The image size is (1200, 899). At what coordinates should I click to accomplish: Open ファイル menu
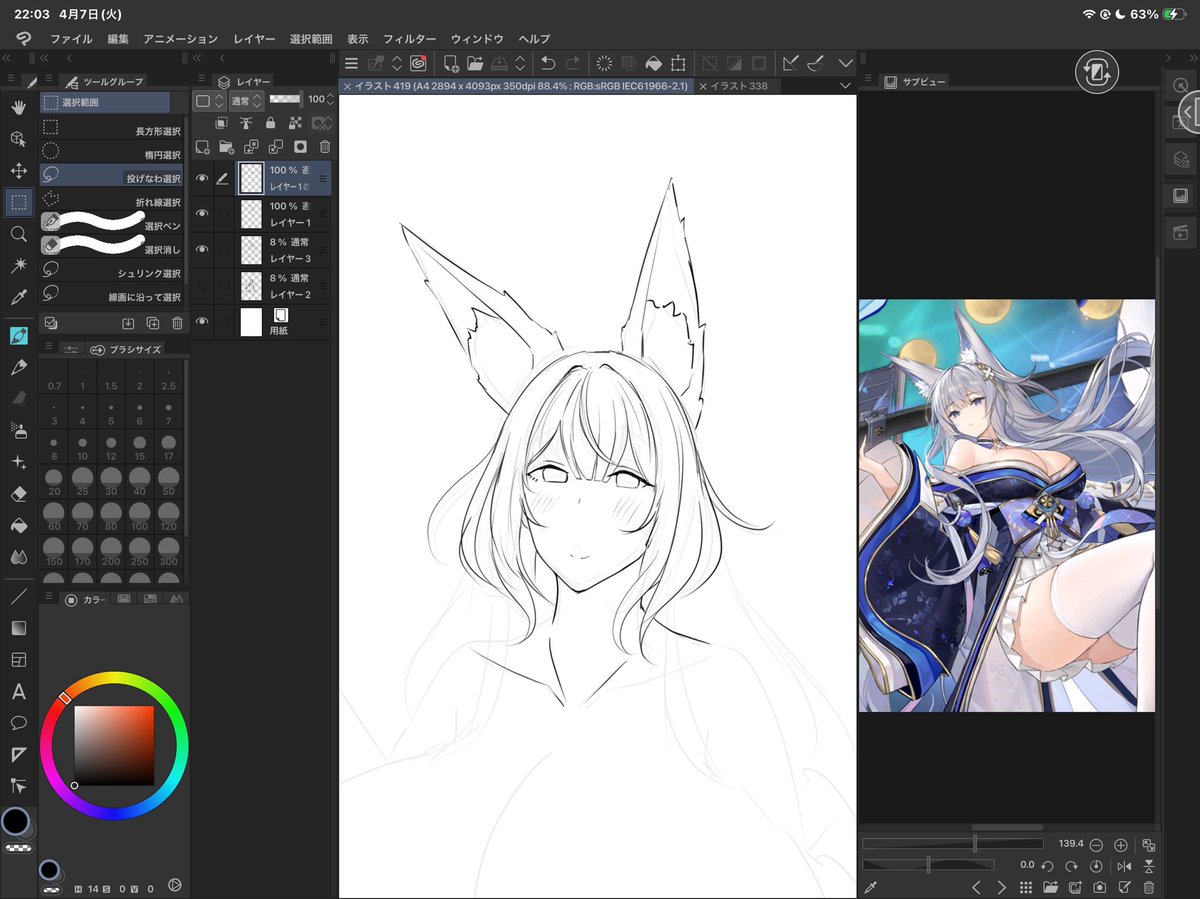pyautogui.click(x=71, y=38)
